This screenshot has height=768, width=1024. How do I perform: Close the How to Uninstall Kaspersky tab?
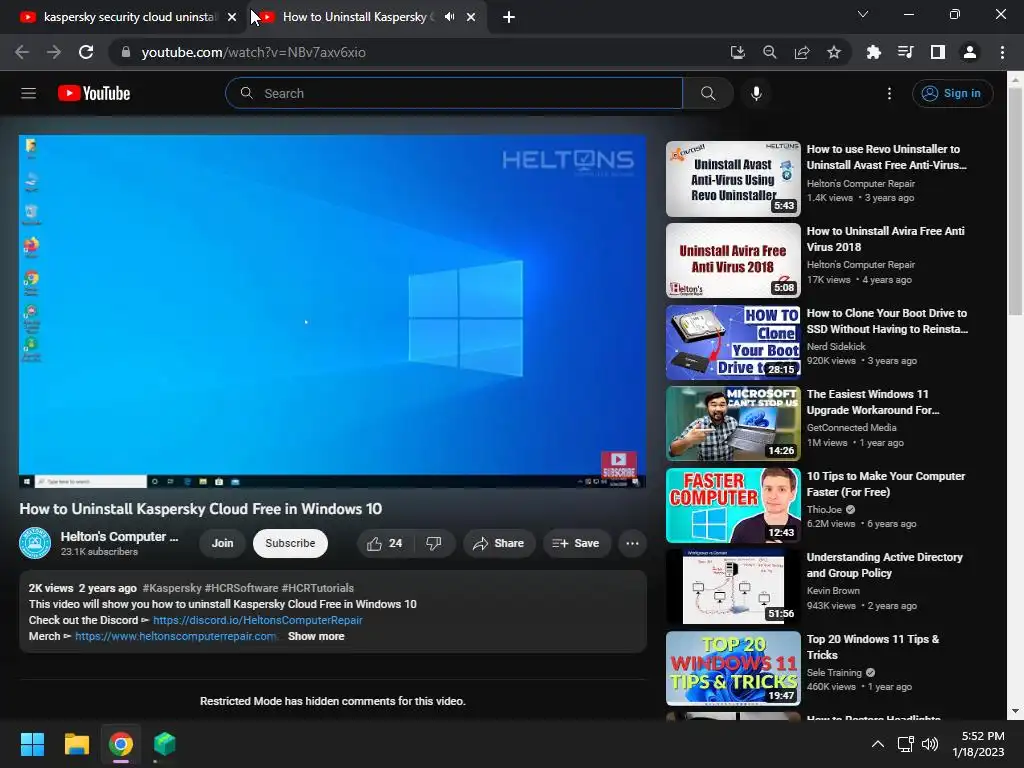tap(471, 17)
